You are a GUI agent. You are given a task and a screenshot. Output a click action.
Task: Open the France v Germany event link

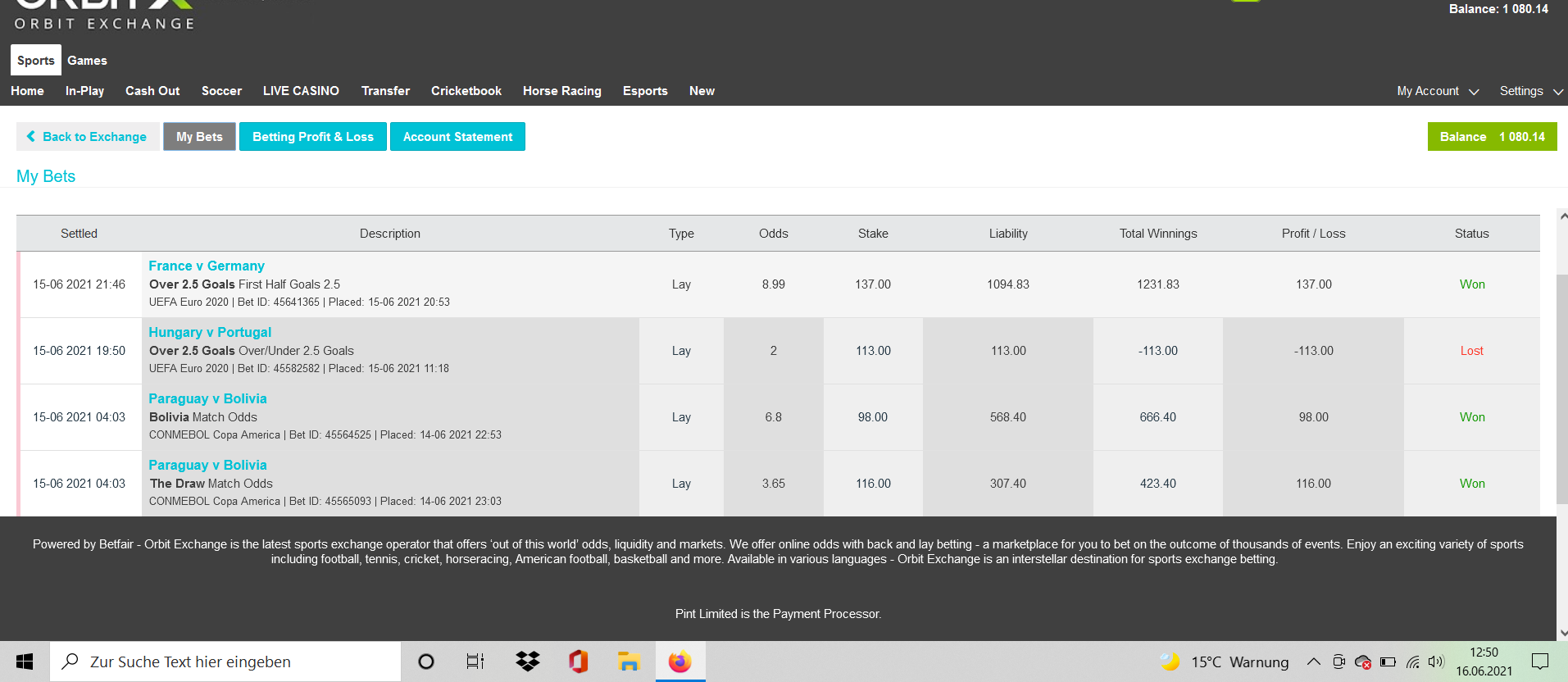coord(207,266)
